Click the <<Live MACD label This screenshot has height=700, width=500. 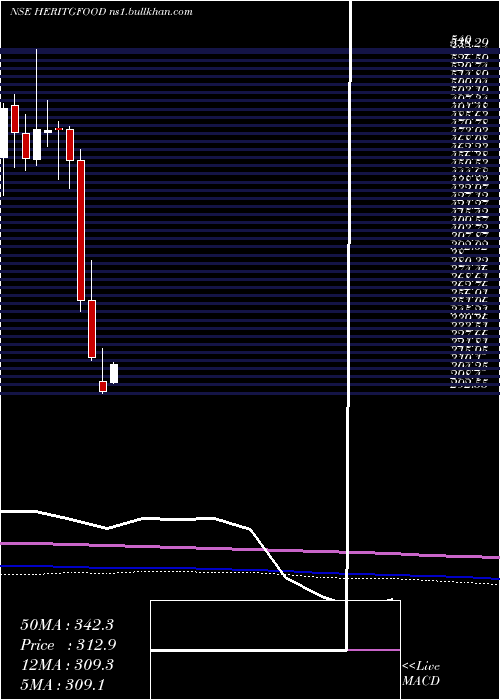point(421,674)
